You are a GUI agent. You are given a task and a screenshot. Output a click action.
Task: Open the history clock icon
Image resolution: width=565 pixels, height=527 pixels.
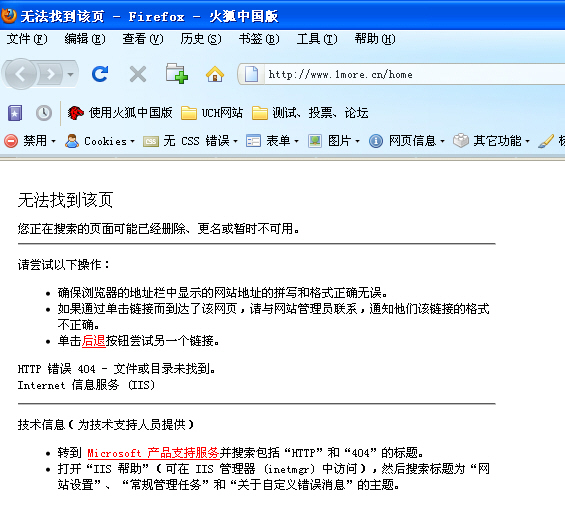(x=44, y=113)
